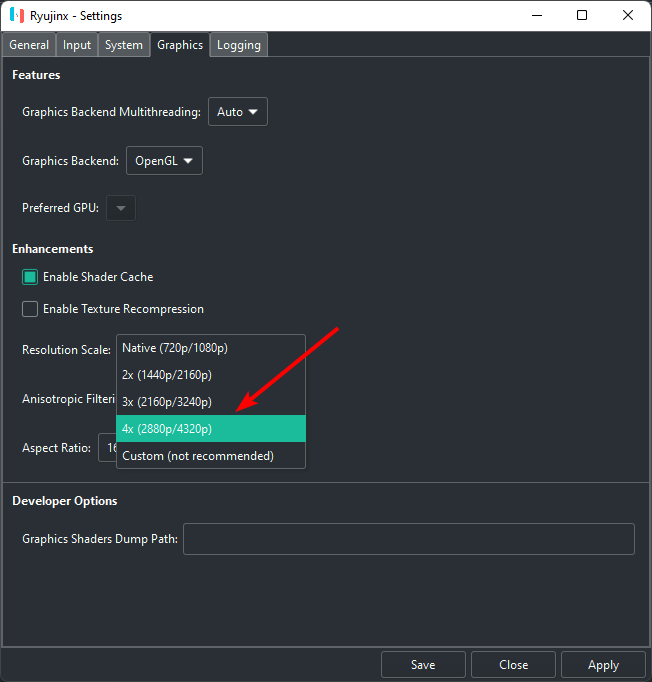Click the Resolution Scale label

coord(67,350)
